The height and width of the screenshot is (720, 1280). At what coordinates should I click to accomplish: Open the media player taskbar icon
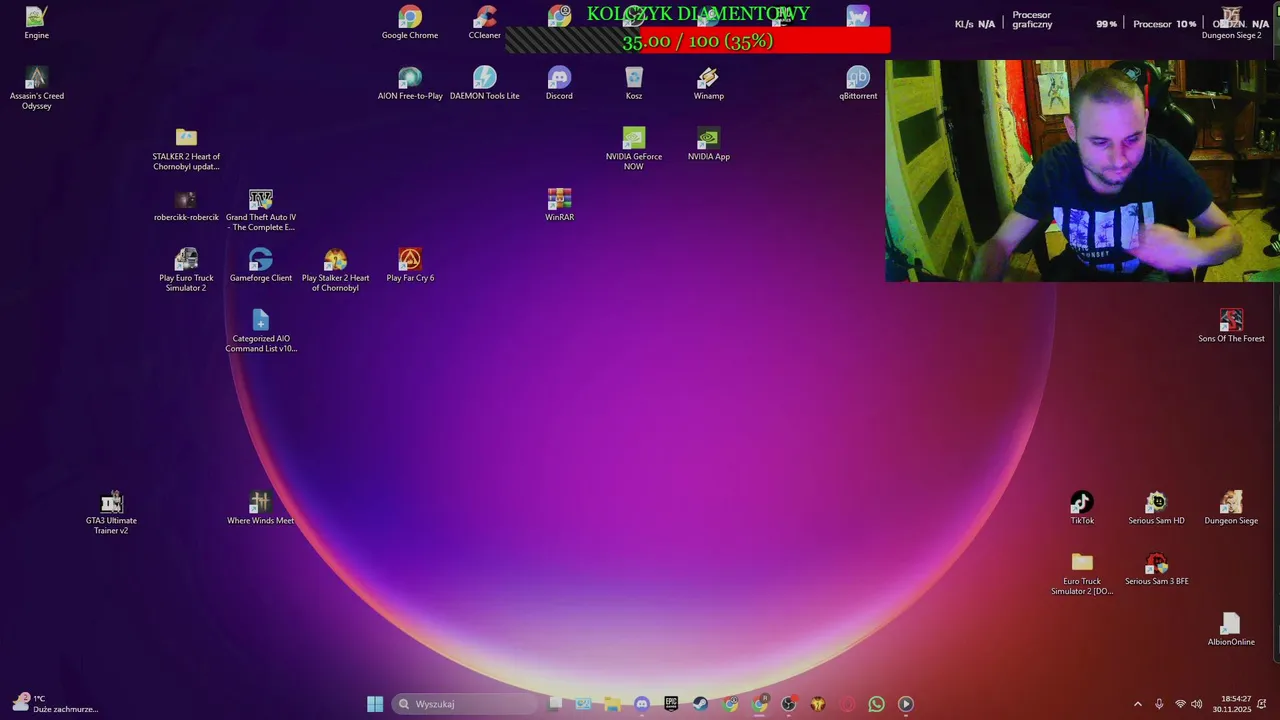coord(906,704)
